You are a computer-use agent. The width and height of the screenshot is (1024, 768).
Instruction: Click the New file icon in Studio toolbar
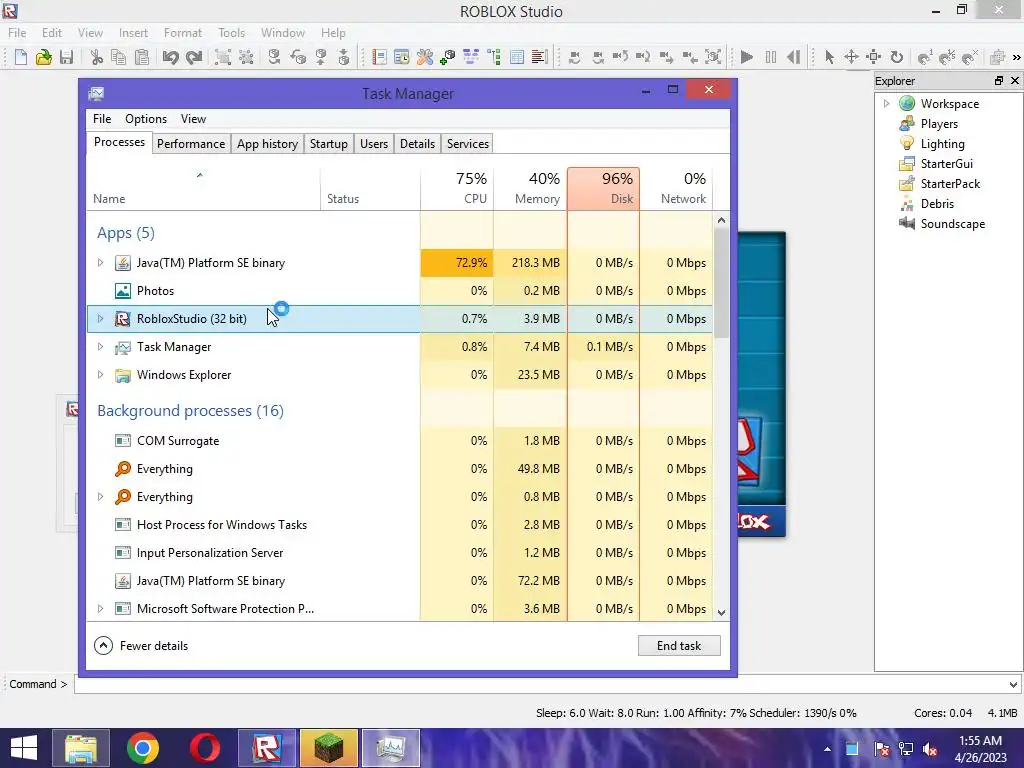pos(21,57)
